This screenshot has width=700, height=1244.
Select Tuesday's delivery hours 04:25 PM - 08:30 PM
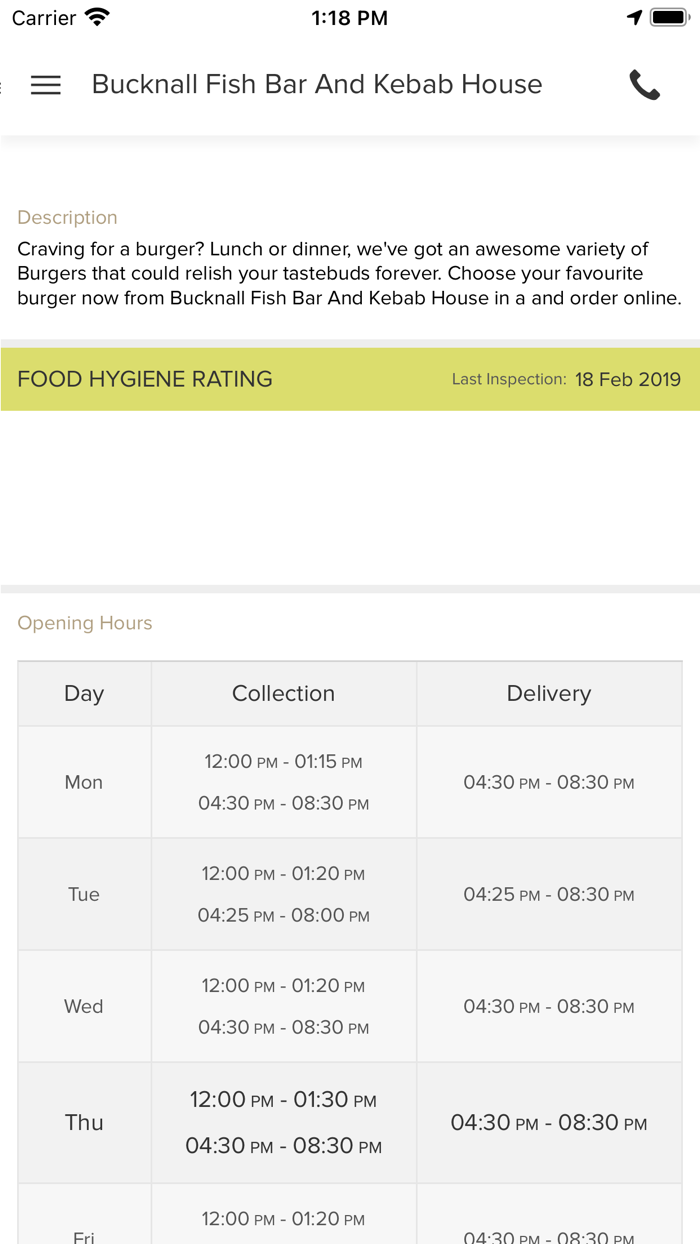548,894
